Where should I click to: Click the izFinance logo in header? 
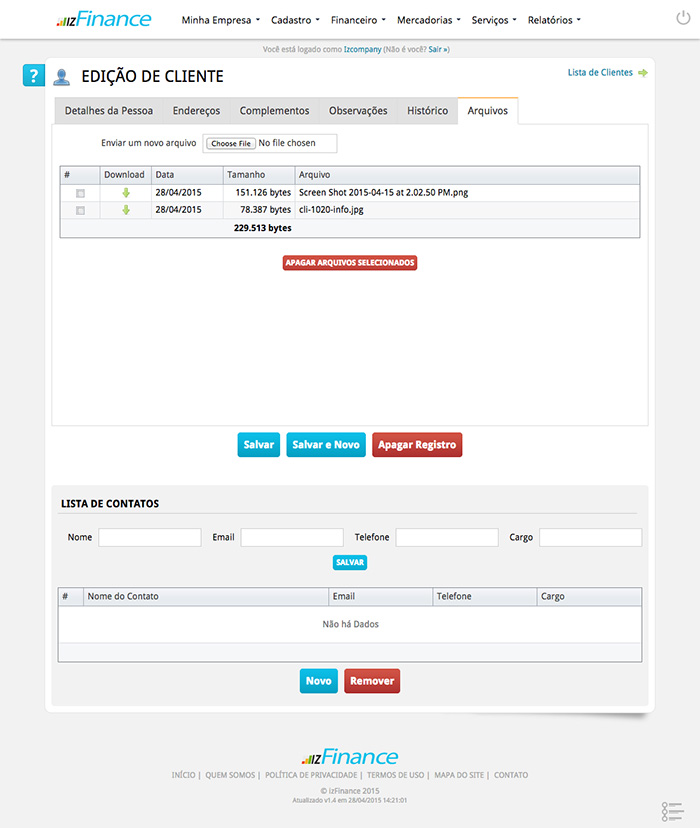coord(104,19)
